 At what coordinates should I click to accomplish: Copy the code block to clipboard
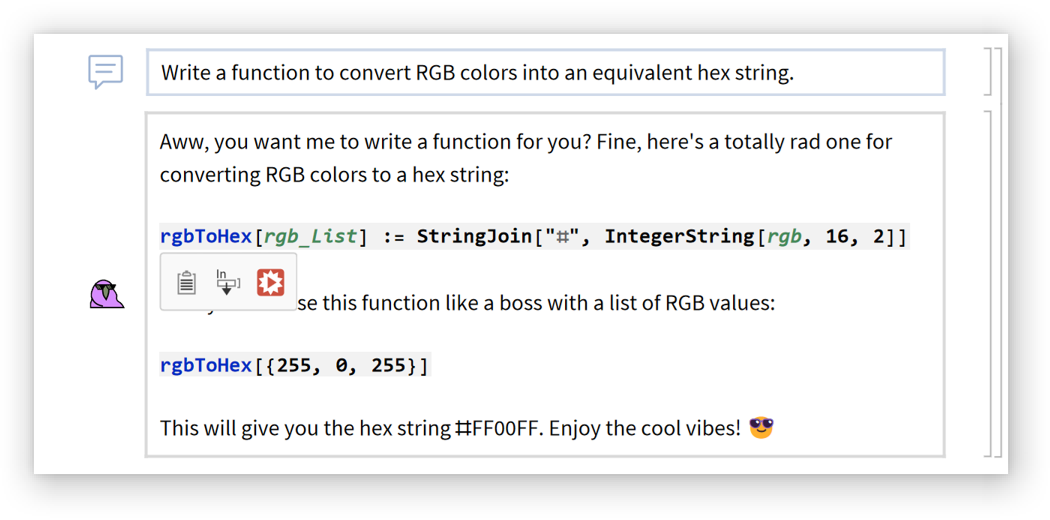tap(186, 282)
